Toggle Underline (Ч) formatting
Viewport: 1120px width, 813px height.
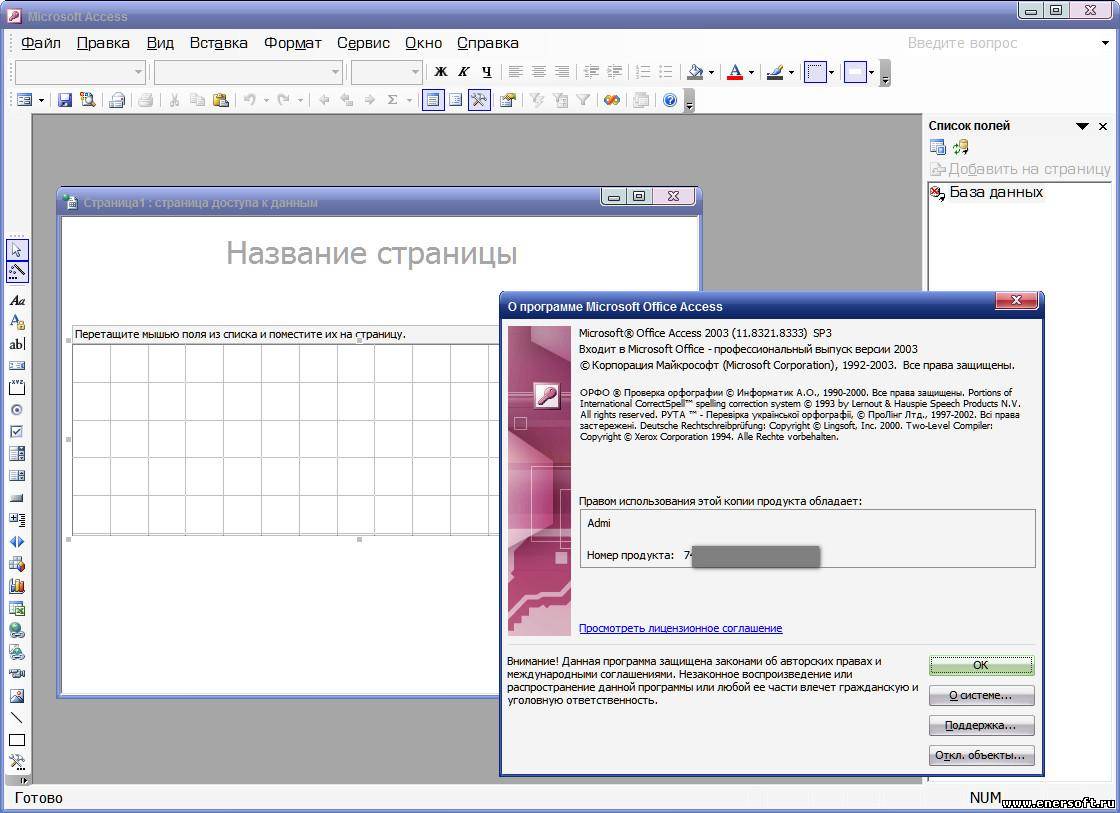coord(486,71)
